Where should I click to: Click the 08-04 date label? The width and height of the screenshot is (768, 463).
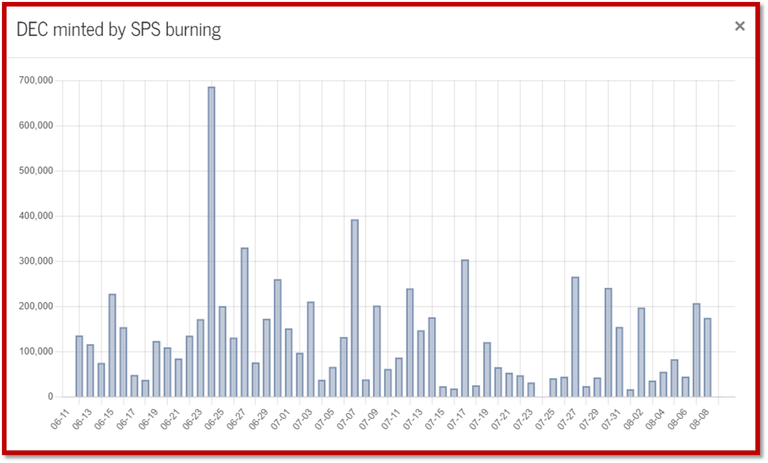(x=655, y=419)
